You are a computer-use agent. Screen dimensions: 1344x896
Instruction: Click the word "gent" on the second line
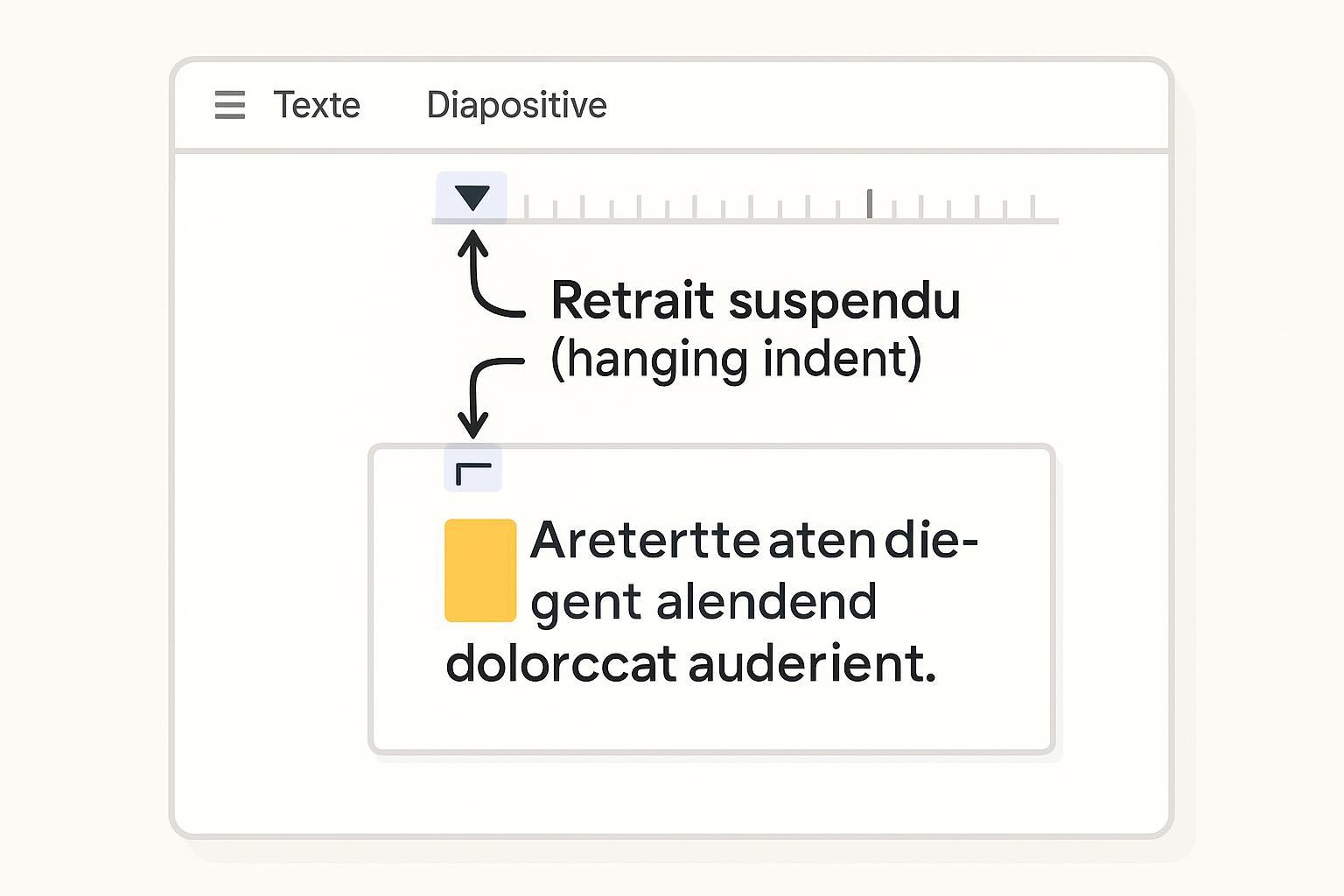coord(586,604)
